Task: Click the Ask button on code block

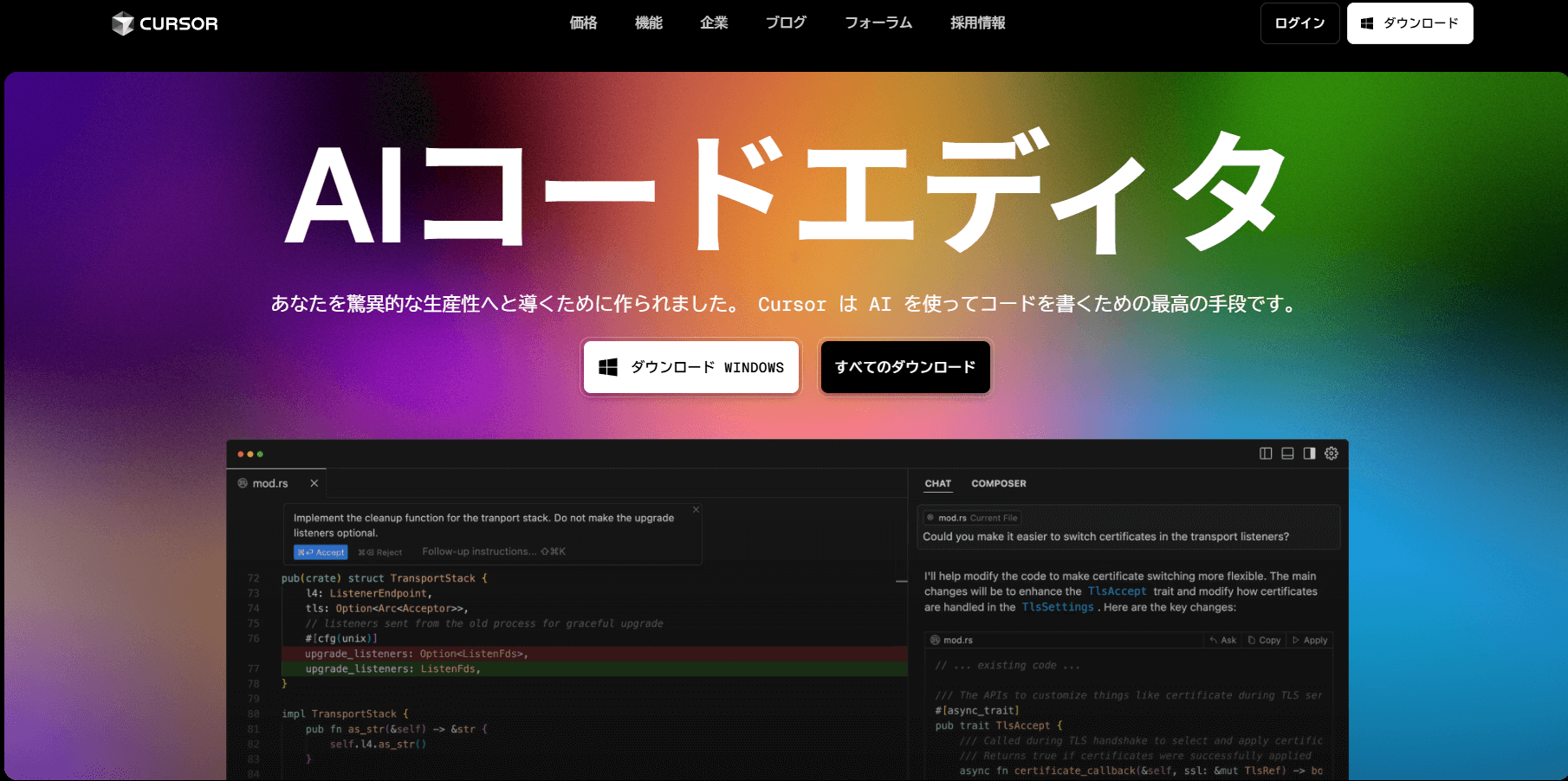Action: pyautogui.click(x=1222, y=641)
